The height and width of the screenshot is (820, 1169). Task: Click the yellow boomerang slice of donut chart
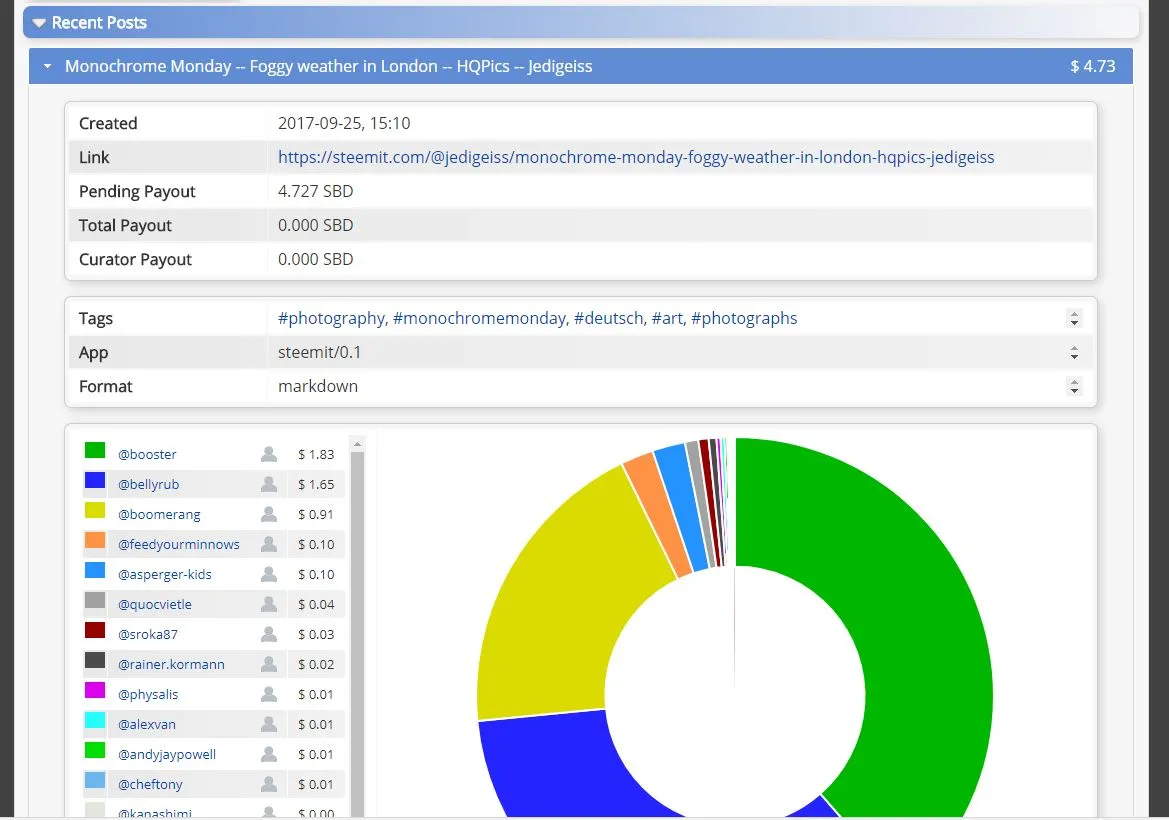(560, 600)
